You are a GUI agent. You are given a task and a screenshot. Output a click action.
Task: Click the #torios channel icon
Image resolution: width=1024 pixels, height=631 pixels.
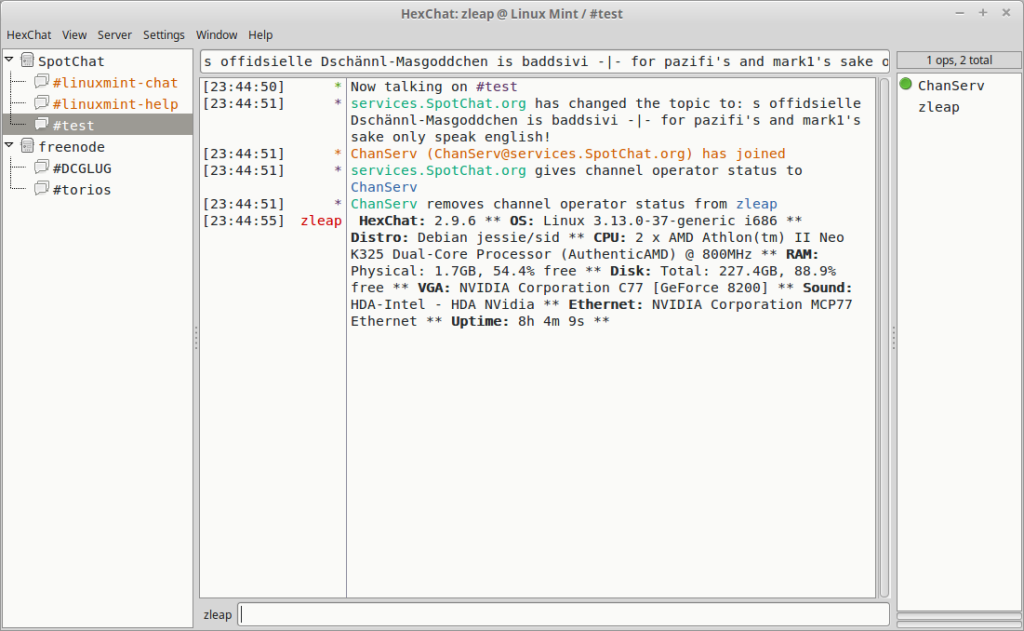click(42, 189)
